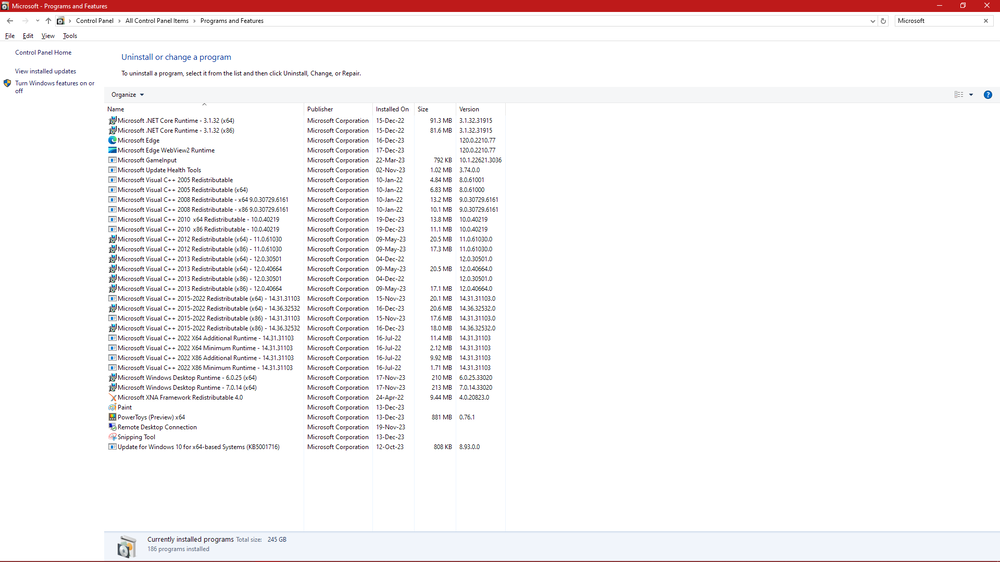Image resolution: width=1000 pixels, height=562 pixels.
Task: Open recent locations dropdown arrow
Action: pyautogui.click(x=37, y=21)
